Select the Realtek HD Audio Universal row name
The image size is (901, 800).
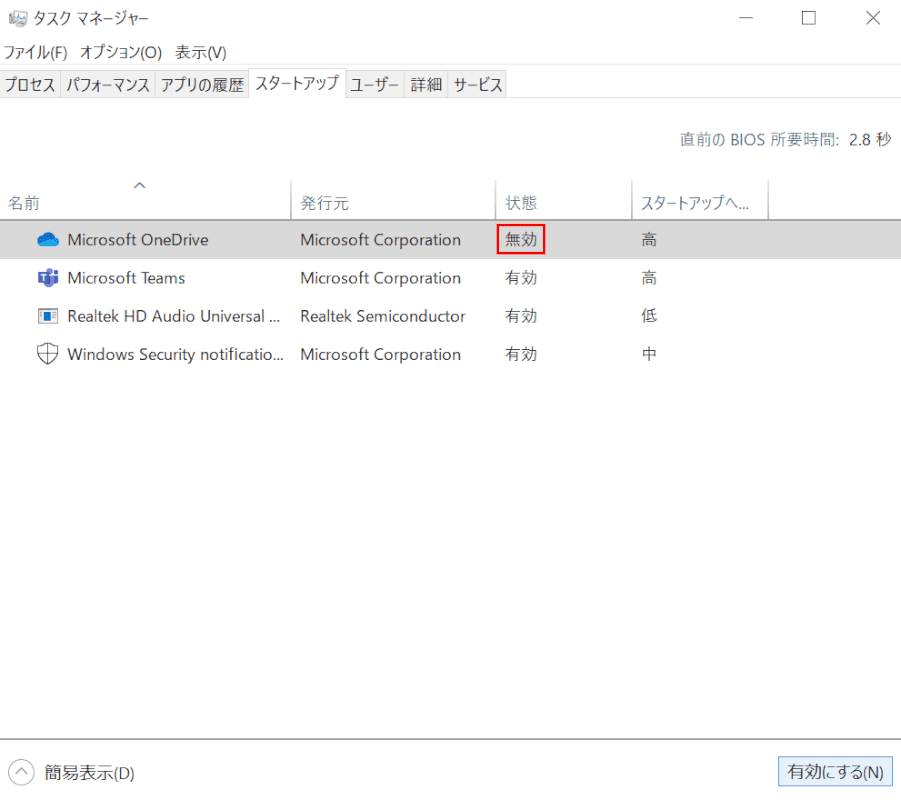(x=174, y=316)
